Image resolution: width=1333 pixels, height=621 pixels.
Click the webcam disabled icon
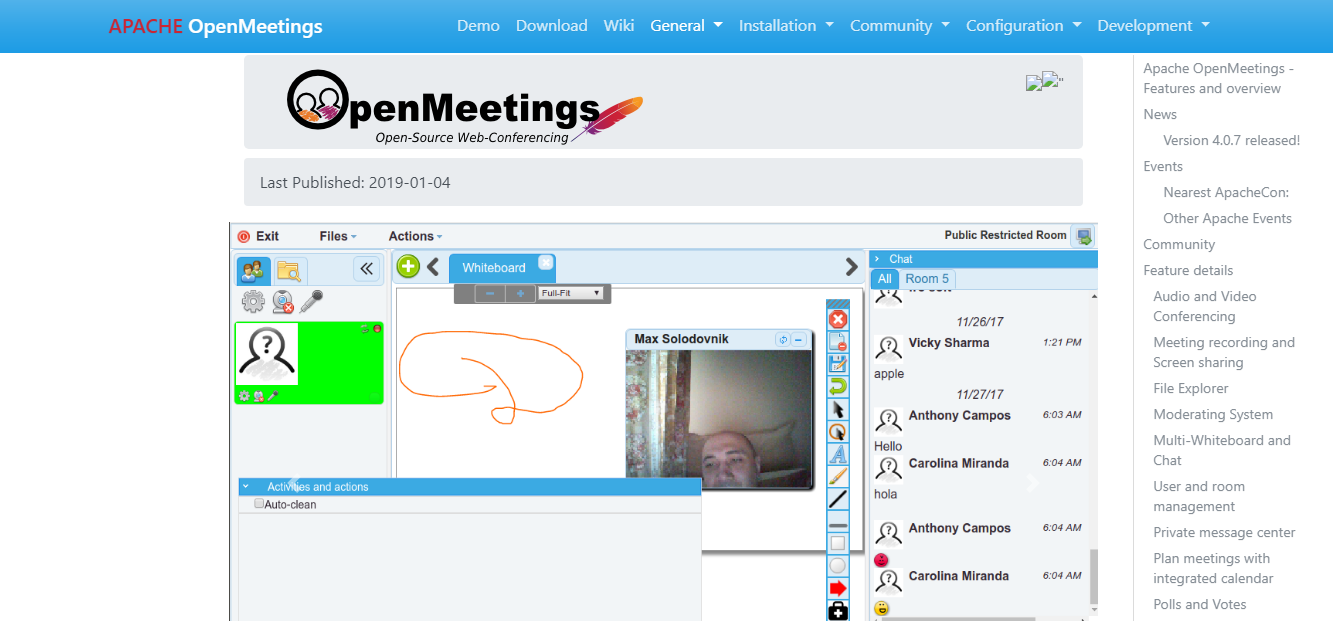tap(284, 300)
